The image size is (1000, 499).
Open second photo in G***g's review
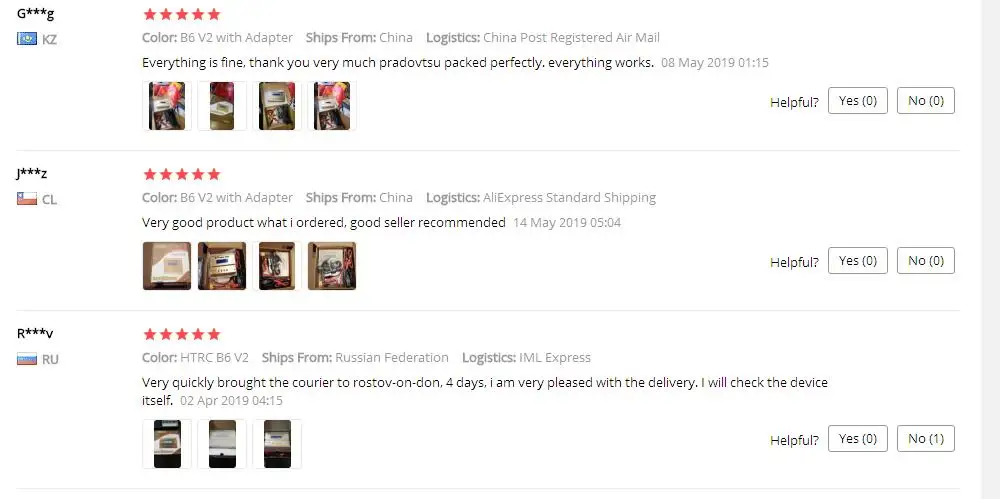[222, 106]
